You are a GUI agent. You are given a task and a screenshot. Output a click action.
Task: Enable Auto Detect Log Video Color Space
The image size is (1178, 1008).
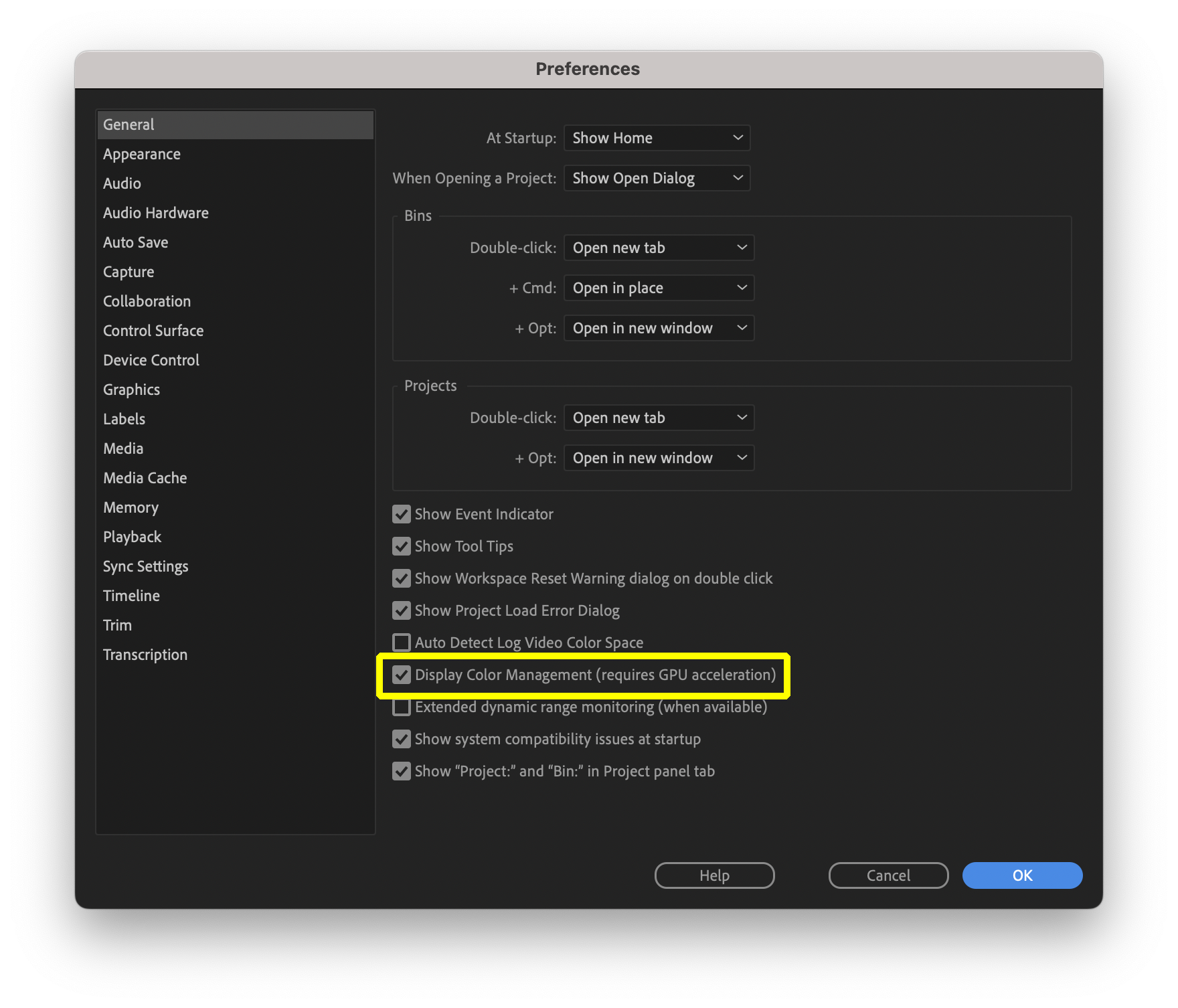coord(402,643)
